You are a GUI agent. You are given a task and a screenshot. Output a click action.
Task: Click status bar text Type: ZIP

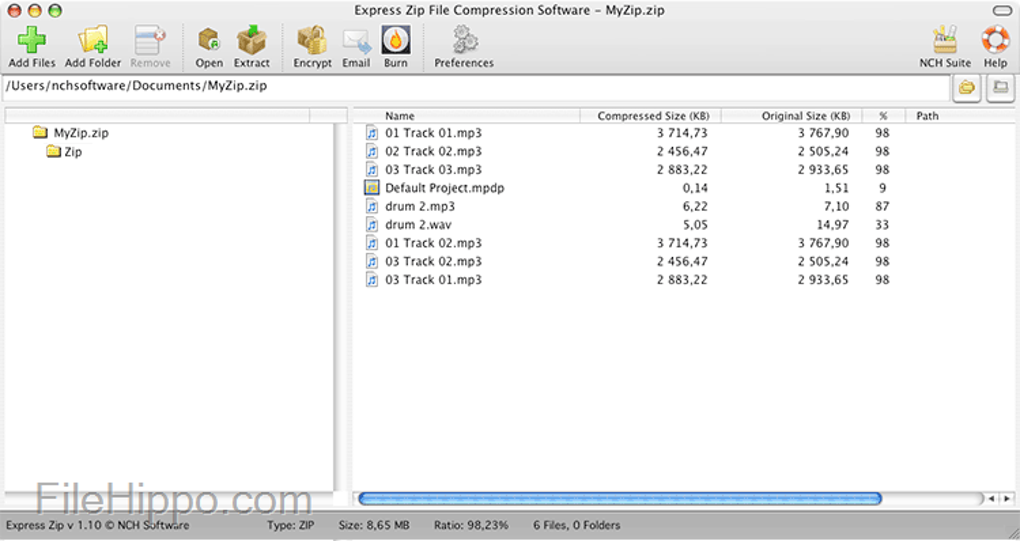[290, 525]
